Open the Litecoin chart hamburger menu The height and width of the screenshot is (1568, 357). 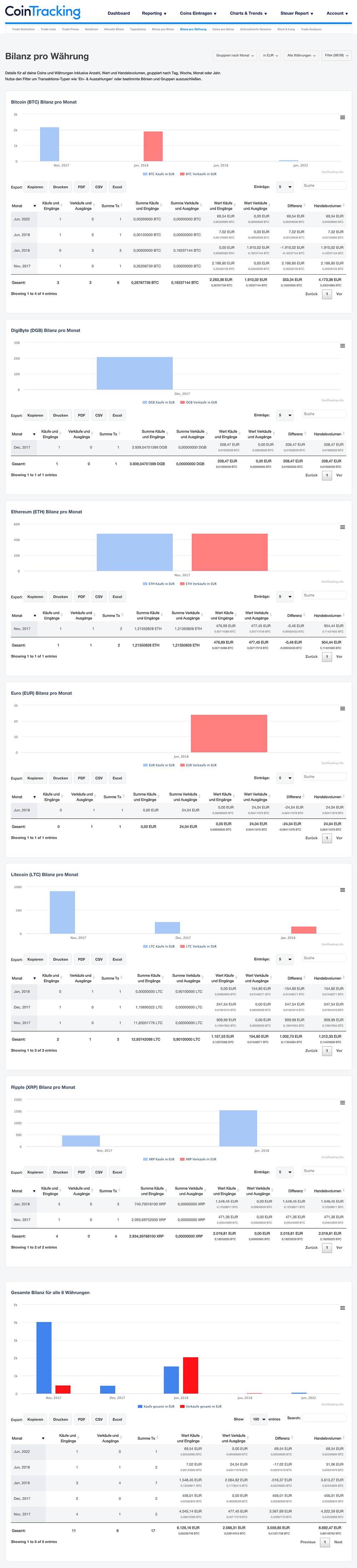pyautogui.click(x=342, y=890)
